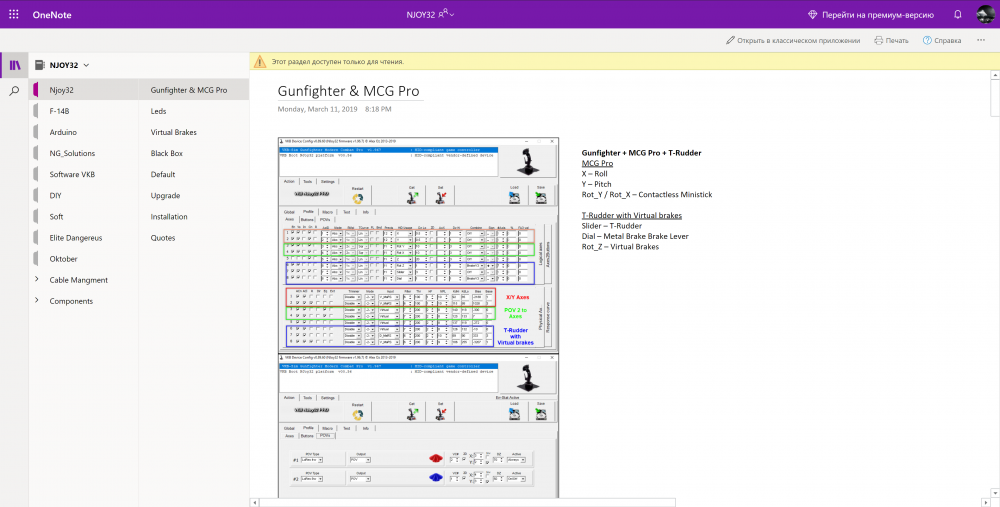Click the open in desktop app pencil icon
Image resolution: width=1000 pixels, height=507 pixels.
[730, 40]
